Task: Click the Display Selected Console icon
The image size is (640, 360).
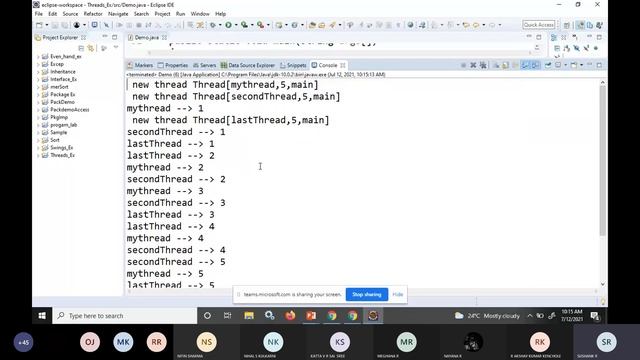Action: tap(558, 65)
